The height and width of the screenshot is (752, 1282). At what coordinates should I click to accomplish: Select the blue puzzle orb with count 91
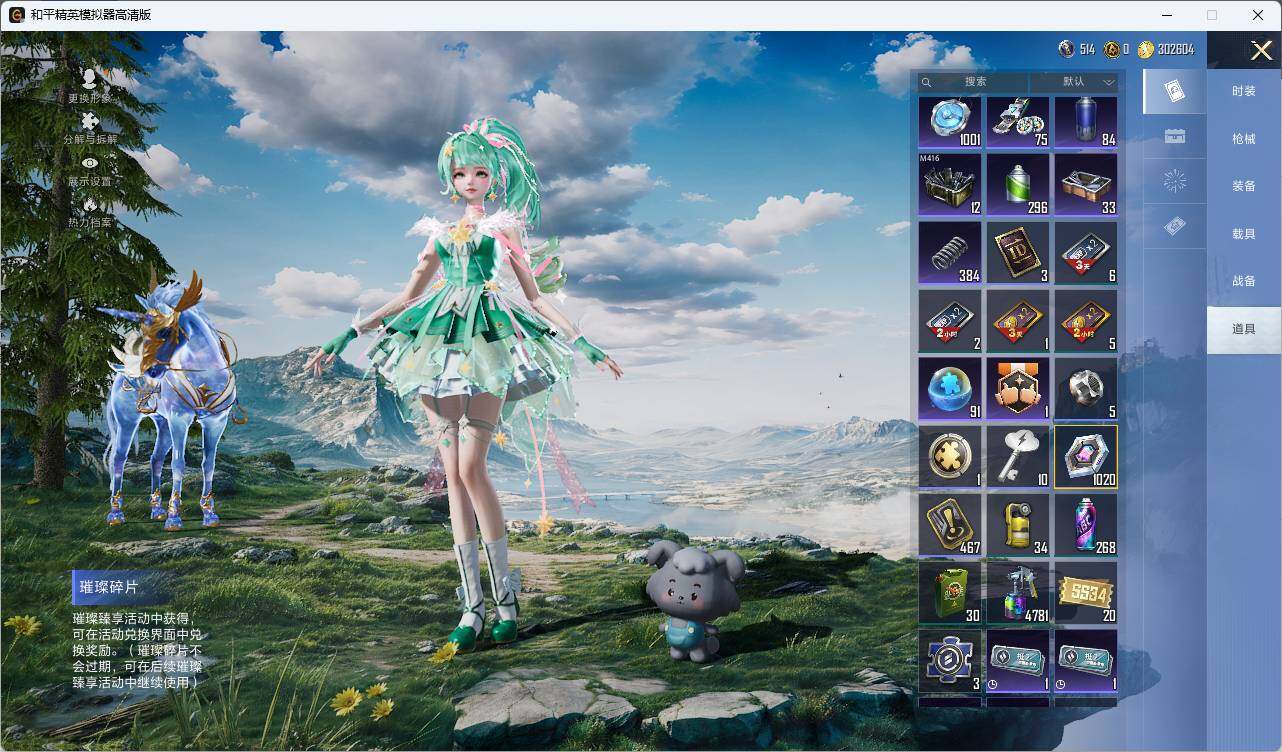950,388
